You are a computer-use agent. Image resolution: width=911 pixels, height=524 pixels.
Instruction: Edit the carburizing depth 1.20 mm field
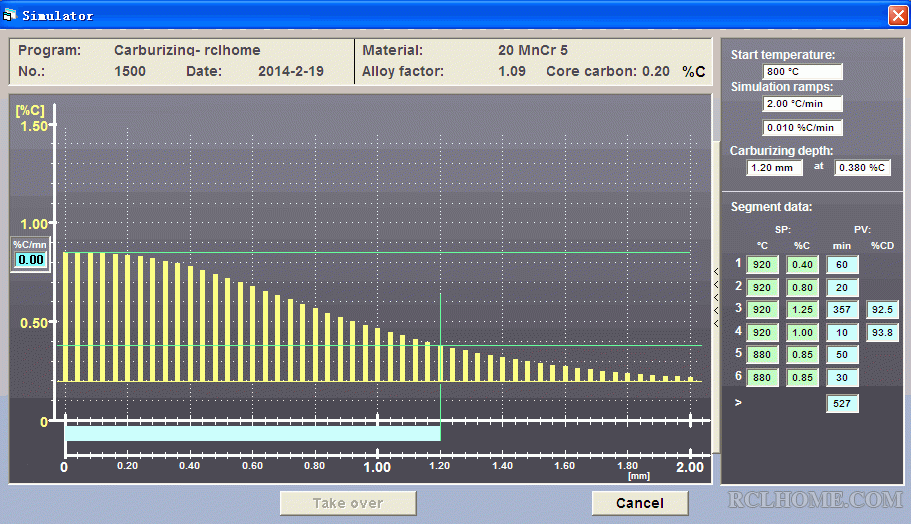pos(774,167)
